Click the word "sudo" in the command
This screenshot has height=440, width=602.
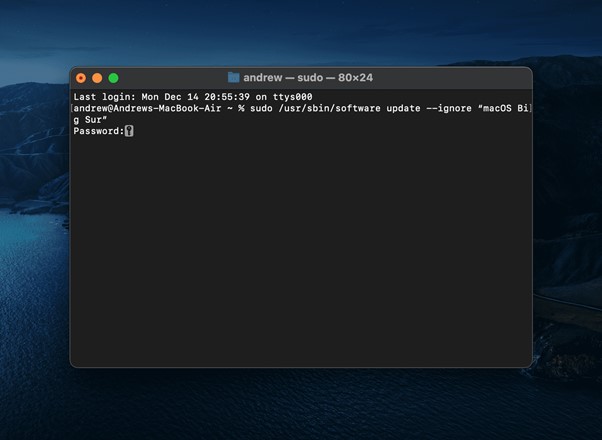[x=261, y=108]
